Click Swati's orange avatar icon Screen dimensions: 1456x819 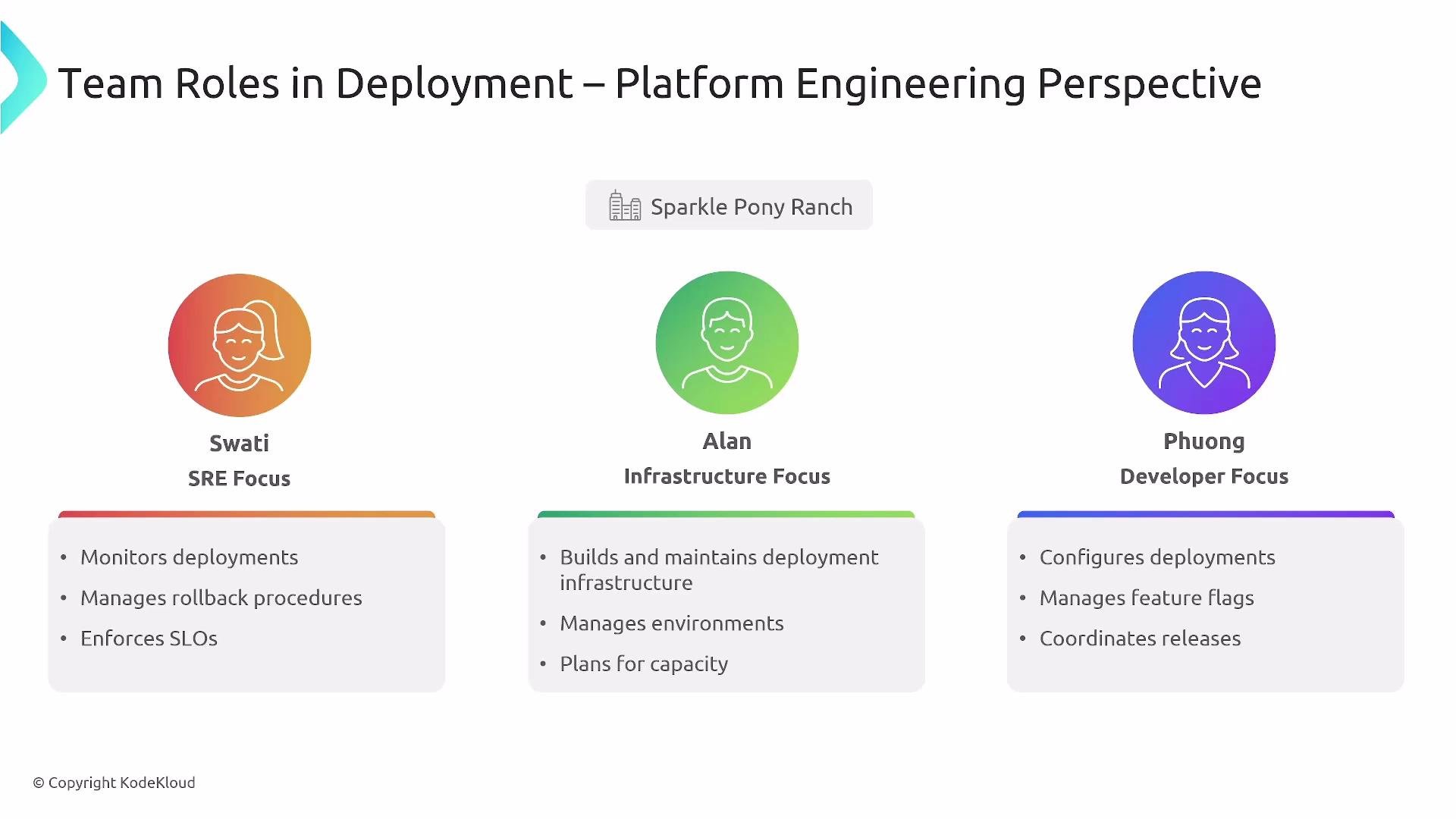click(x=240, y=345)
